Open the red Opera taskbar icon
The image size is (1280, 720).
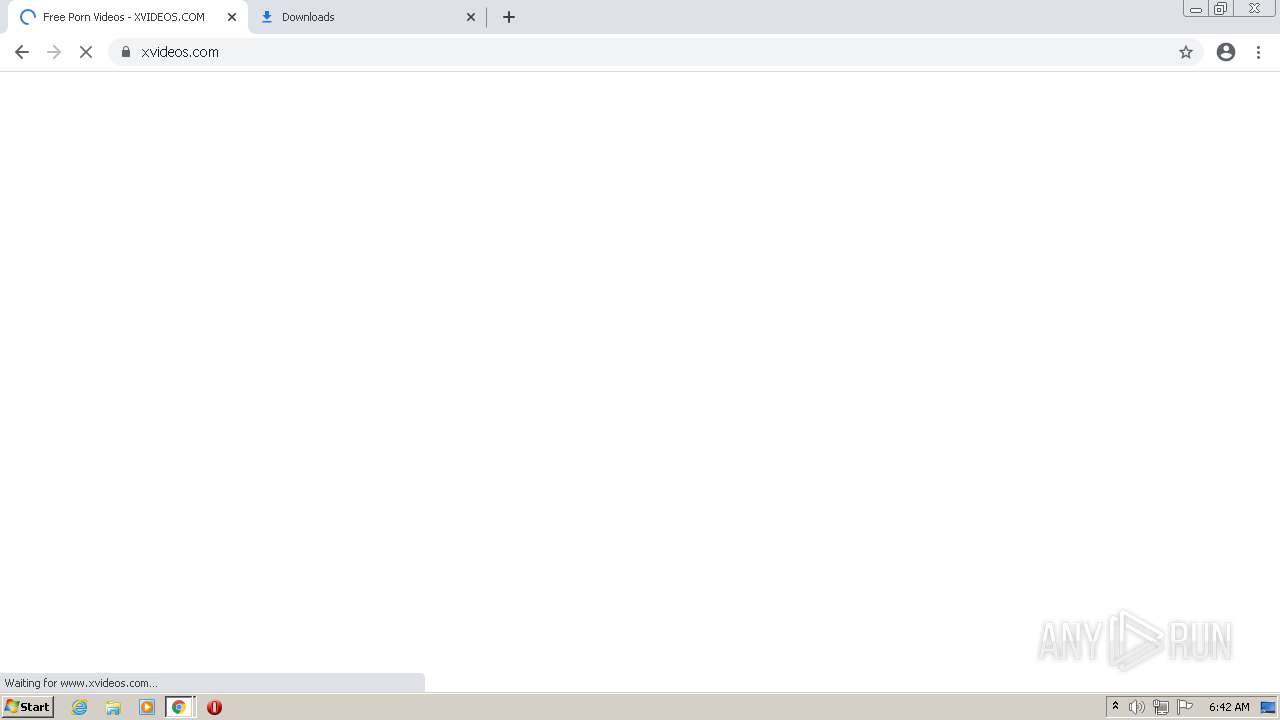pos(214,707)
